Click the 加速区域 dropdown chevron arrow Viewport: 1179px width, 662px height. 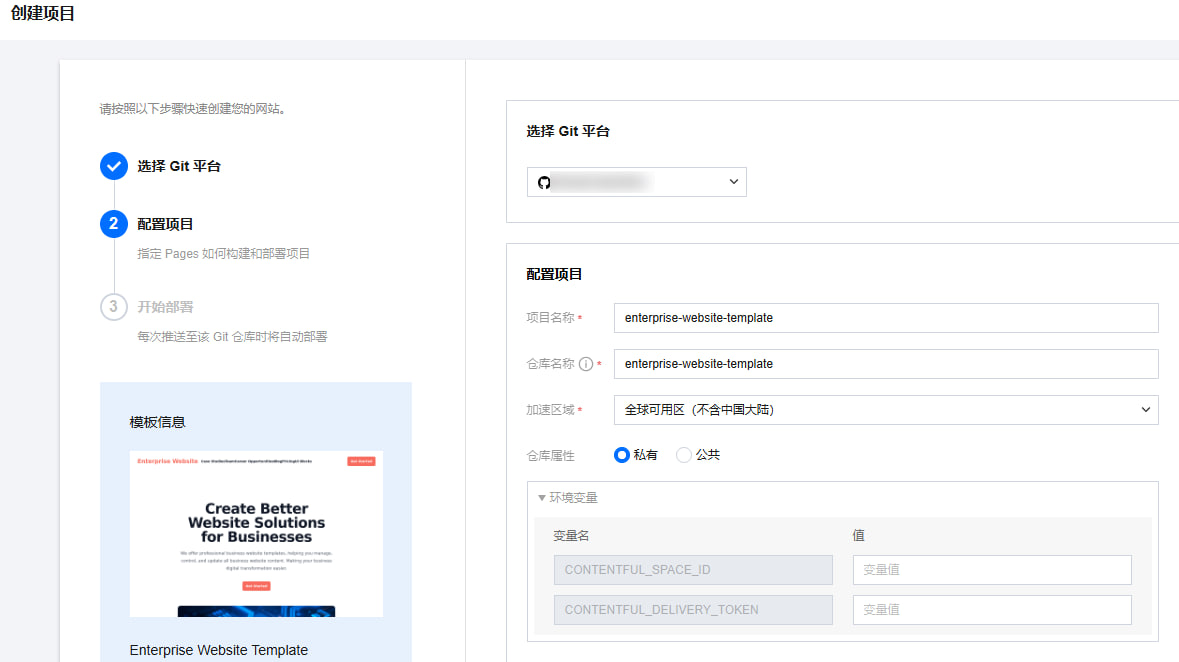(1145, 410)
